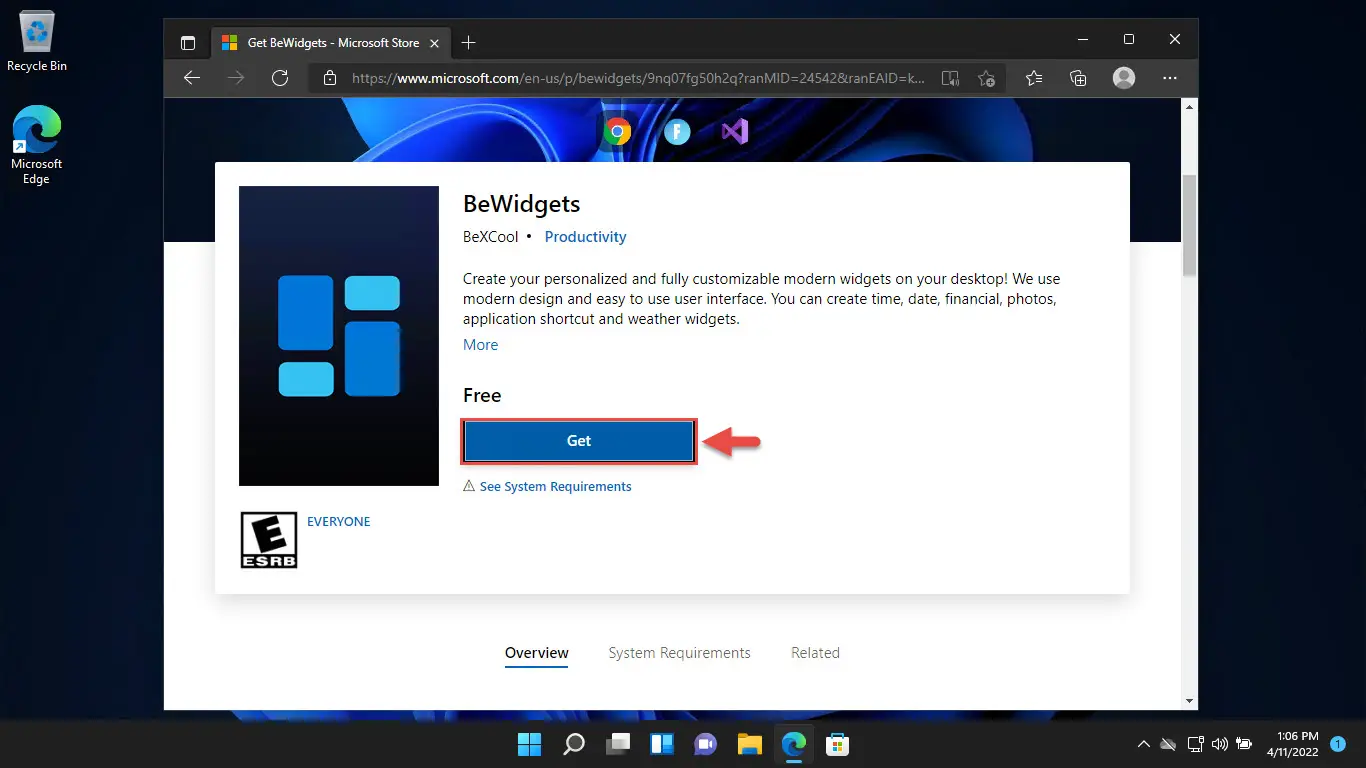Click the lock icon in address bar

[330, 78]
